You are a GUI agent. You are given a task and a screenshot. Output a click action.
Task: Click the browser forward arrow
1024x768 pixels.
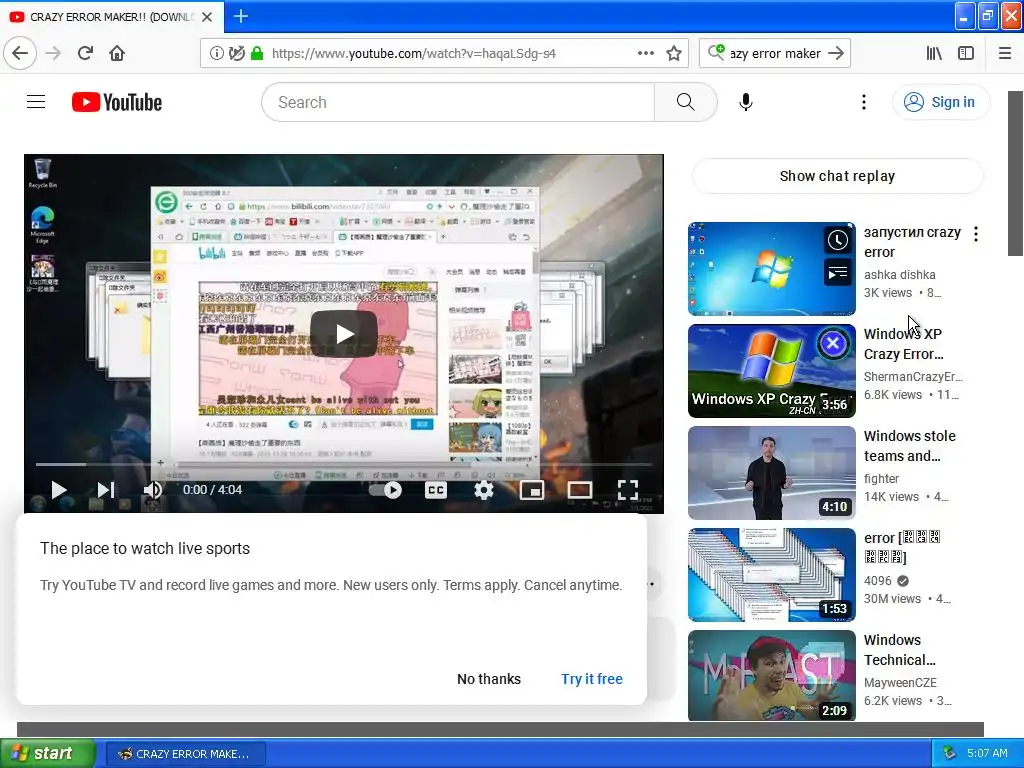pos(53,53)
